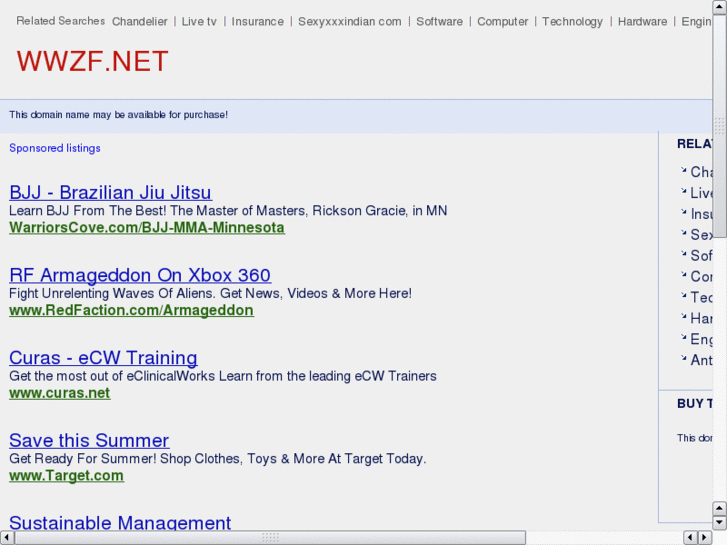Open the Sustainable Management ad title

[x=120, y=523]
